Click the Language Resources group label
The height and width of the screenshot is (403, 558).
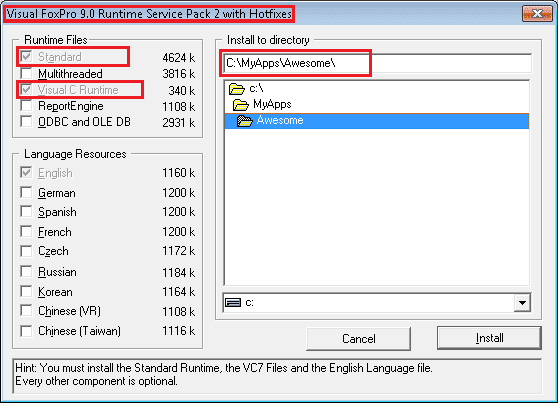pos(75,154)
